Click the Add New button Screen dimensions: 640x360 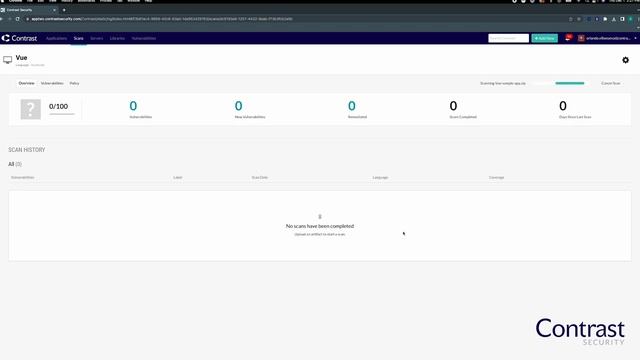[x=544, y=38]
